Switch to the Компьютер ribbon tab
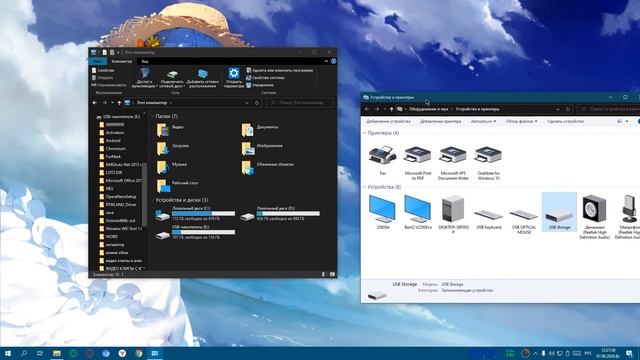Screen dimensions: 640x360 pyautogui.click(x=122, y=61)
